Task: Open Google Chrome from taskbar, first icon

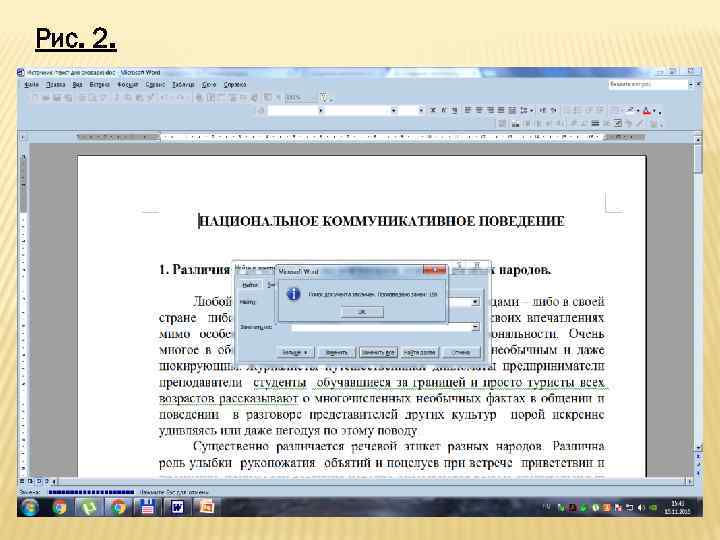Action: [x=59, y=507]
